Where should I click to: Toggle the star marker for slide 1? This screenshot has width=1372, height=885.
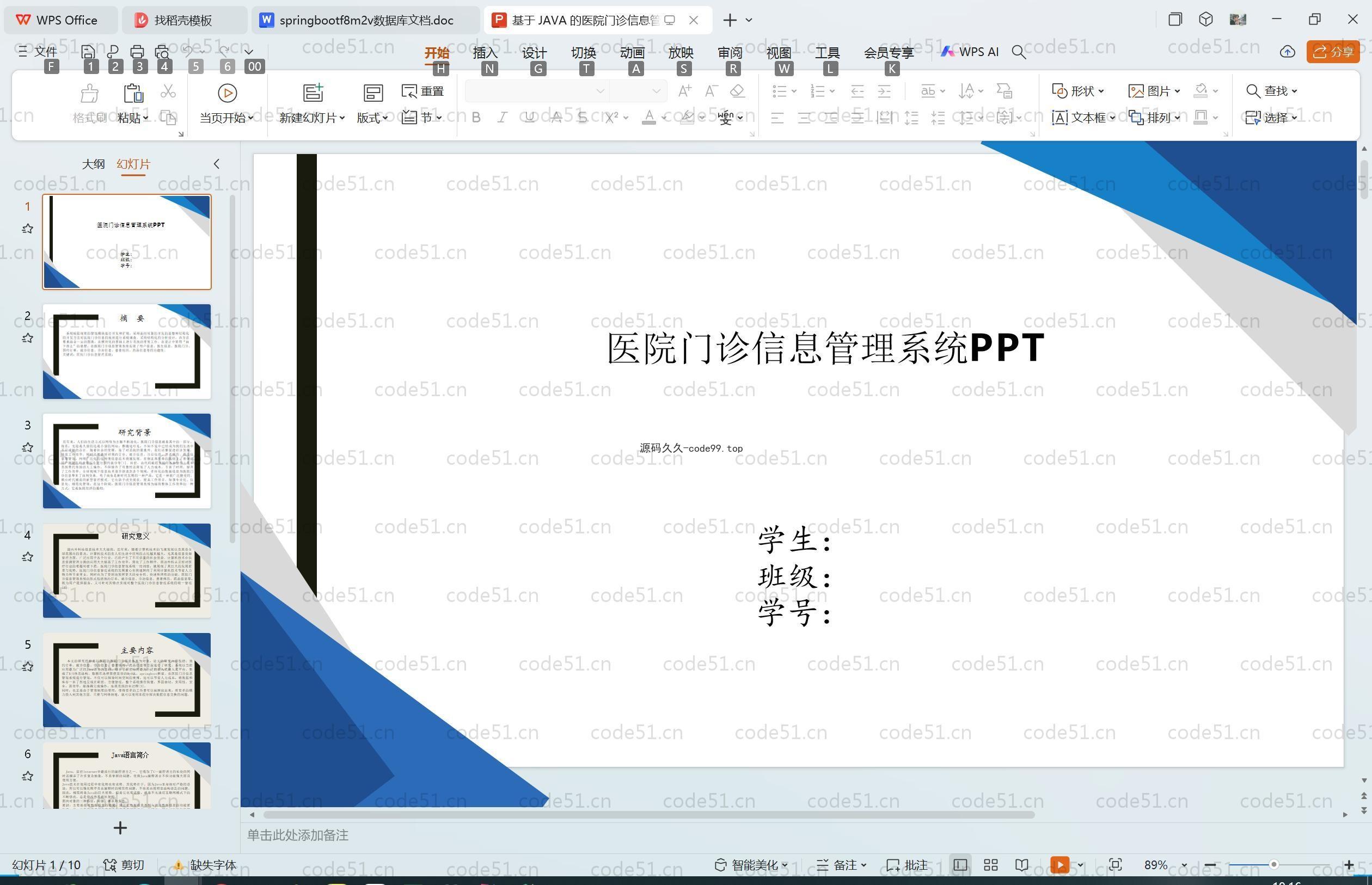click(x=27, y=229)
